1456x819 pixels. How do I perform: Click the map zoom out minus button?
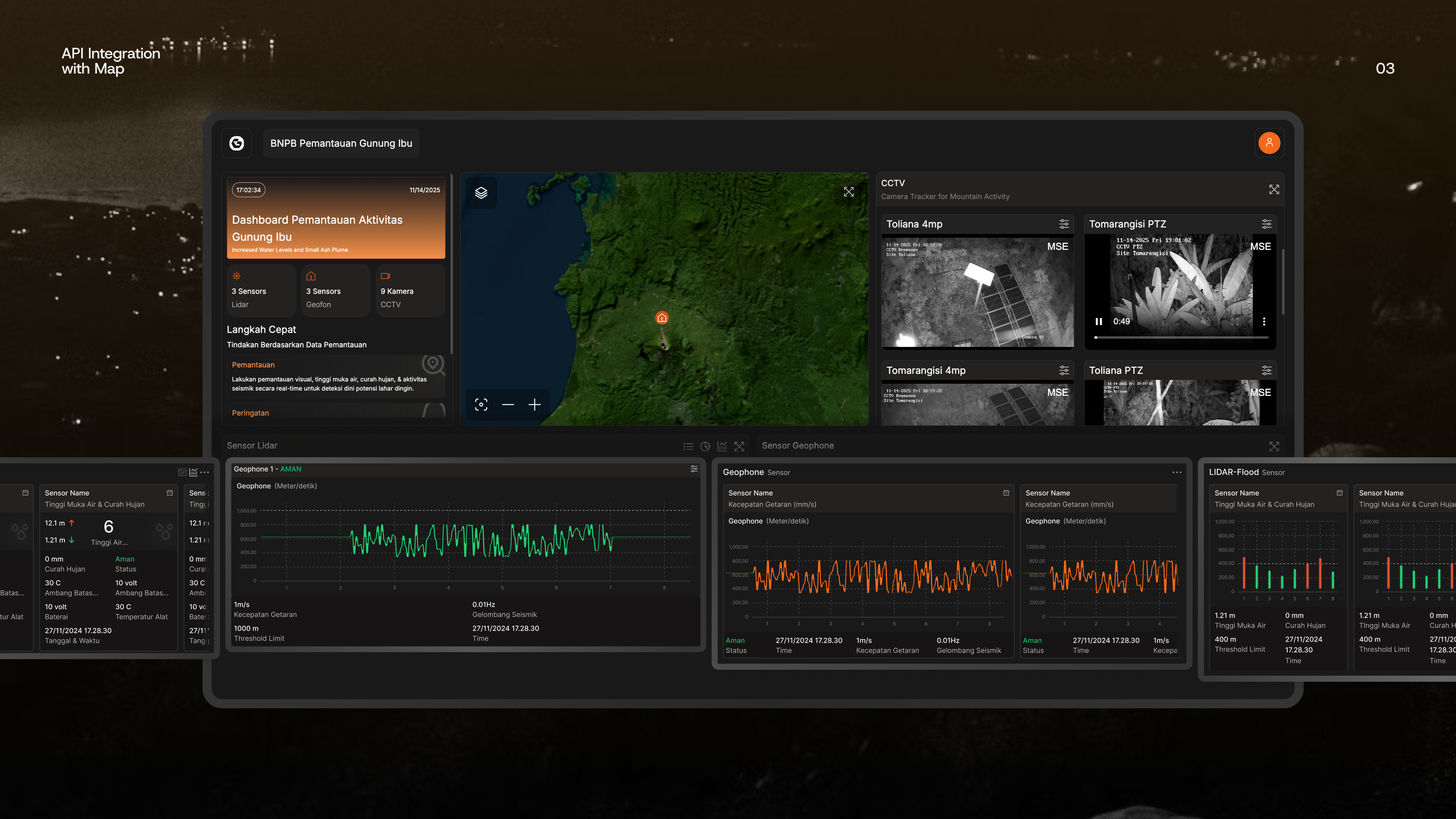click(x=508, y=405)
